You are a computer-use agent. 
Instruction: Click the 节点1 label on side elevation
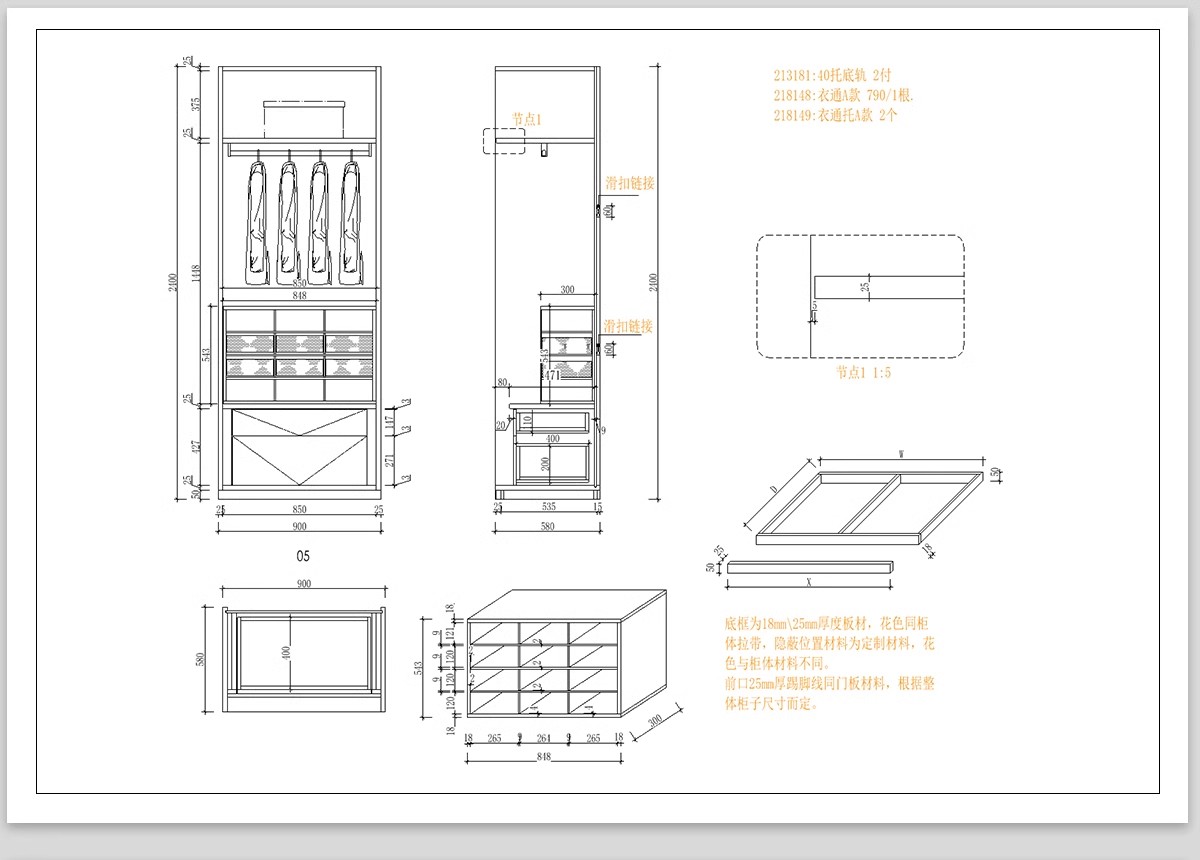[x=526, y=118]
